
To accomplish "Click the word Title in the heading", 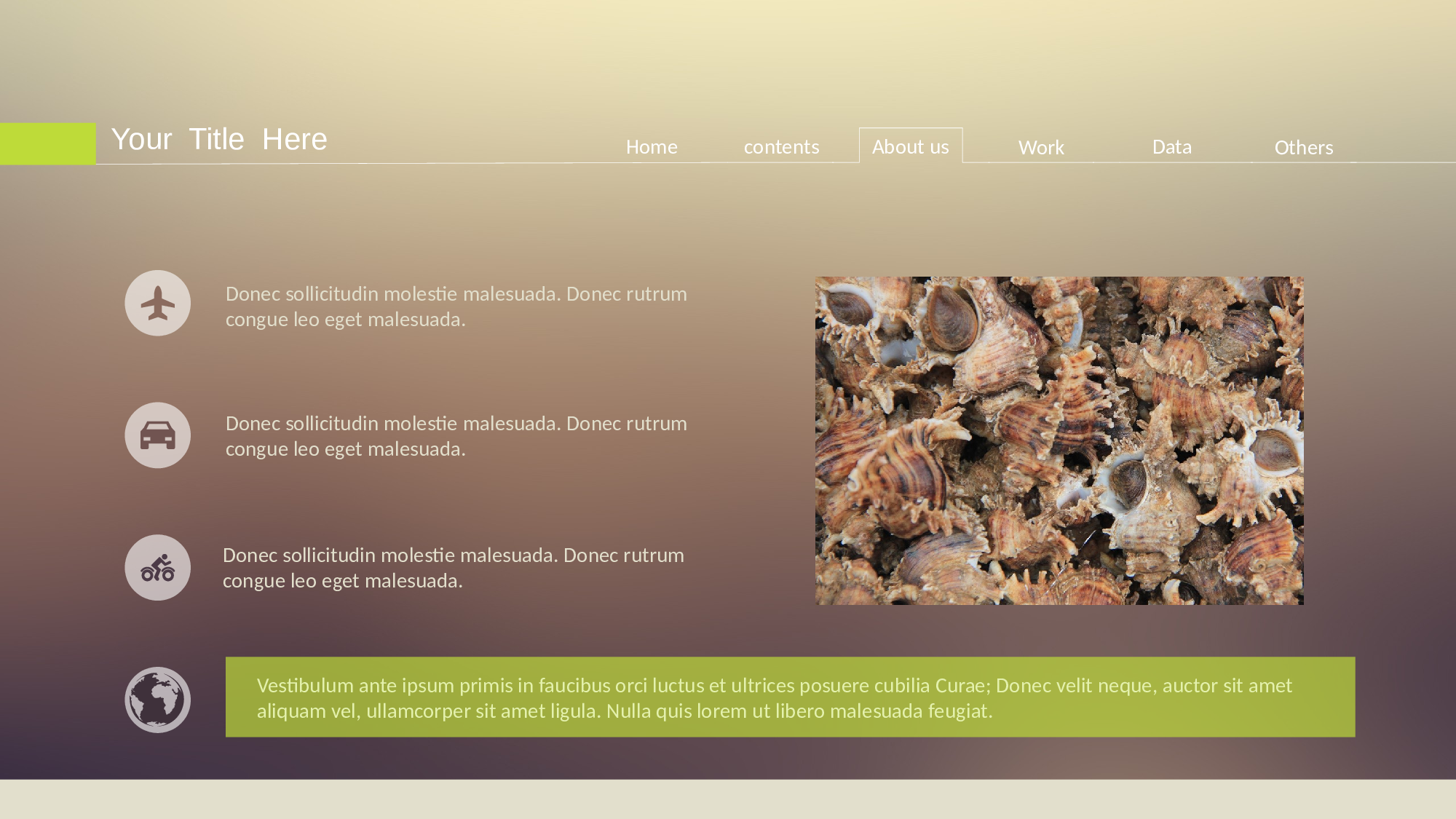I will click(x=216, y=139).
